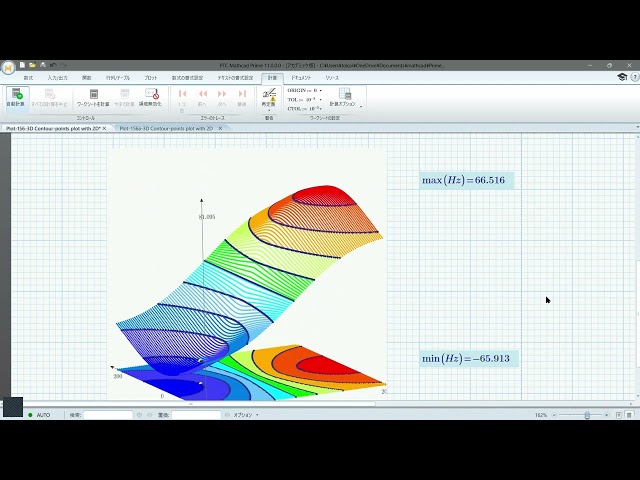
Task: Close the Plot-156a-3D Contour-points document tab
Action: coord(220,128)
